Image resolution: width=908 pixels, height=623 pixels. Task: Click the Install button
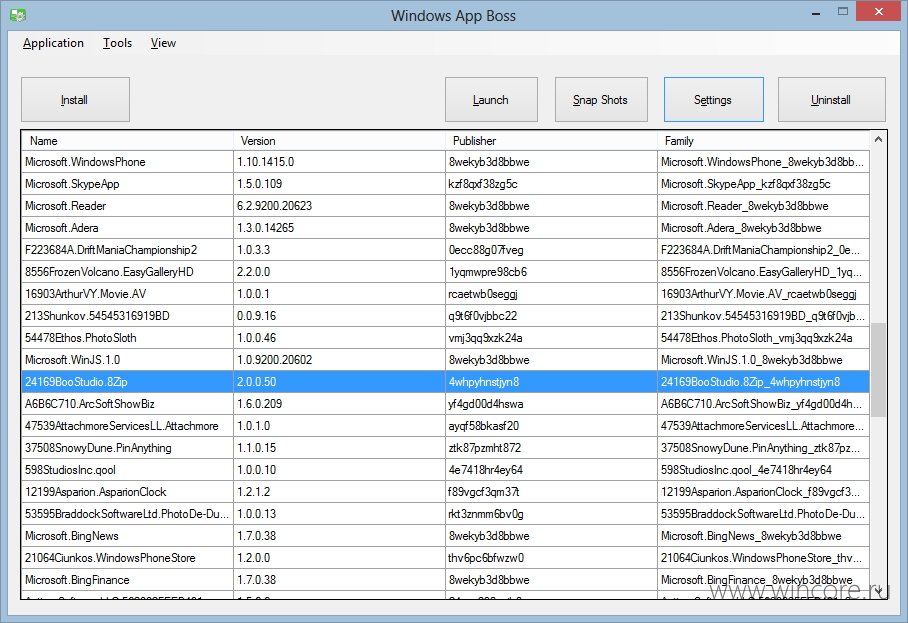point(75,100)
